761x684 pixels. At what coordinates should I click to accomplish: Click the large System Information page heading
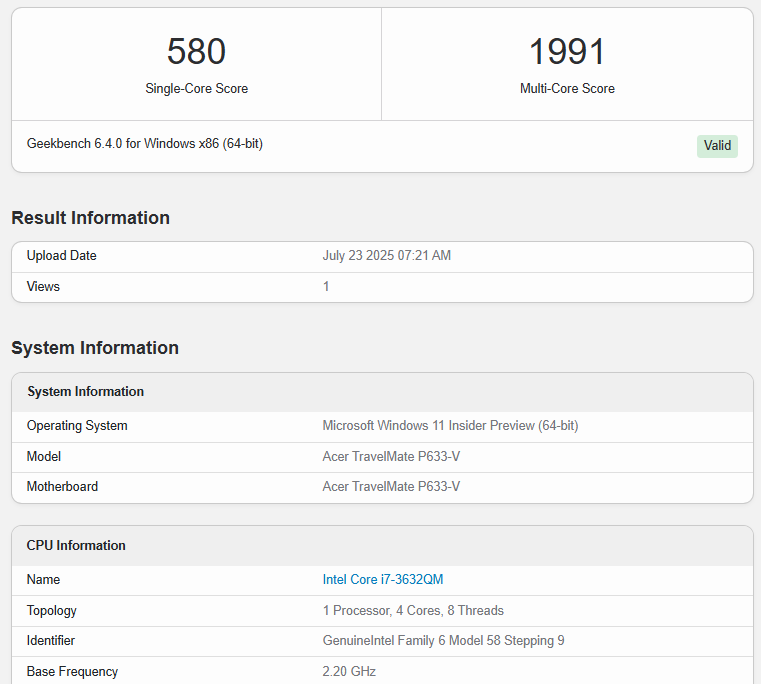point(95,348)
